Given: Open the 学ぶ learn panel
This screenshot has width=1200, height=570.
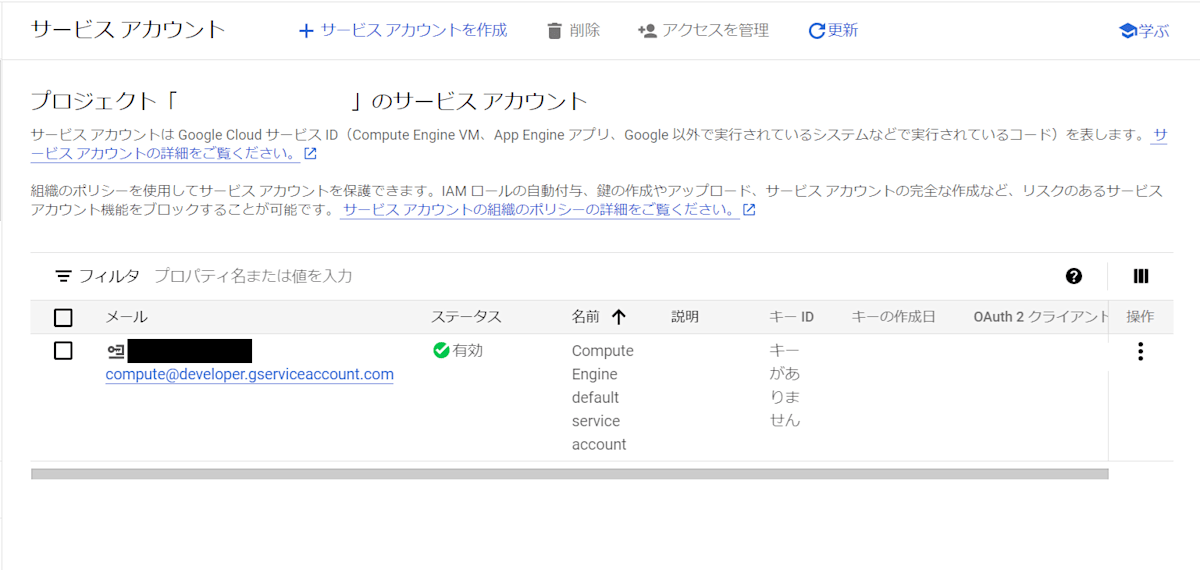Looking at the screenshot, I should coord(1143,31).
